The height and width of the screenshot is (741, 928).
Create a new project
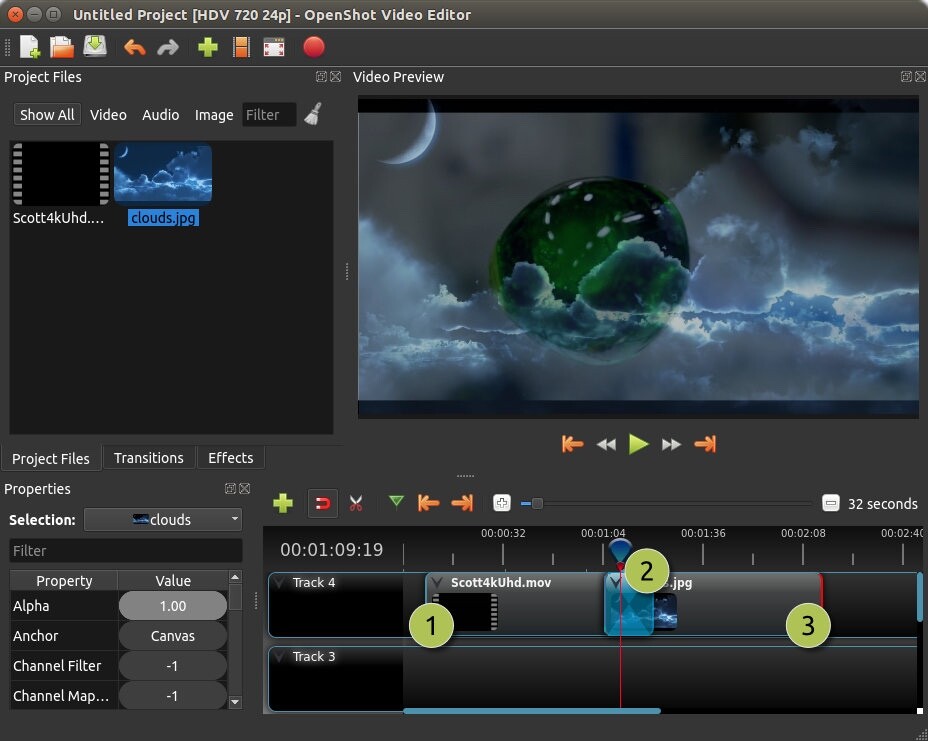pyautogui.click(x=28, y=46)
